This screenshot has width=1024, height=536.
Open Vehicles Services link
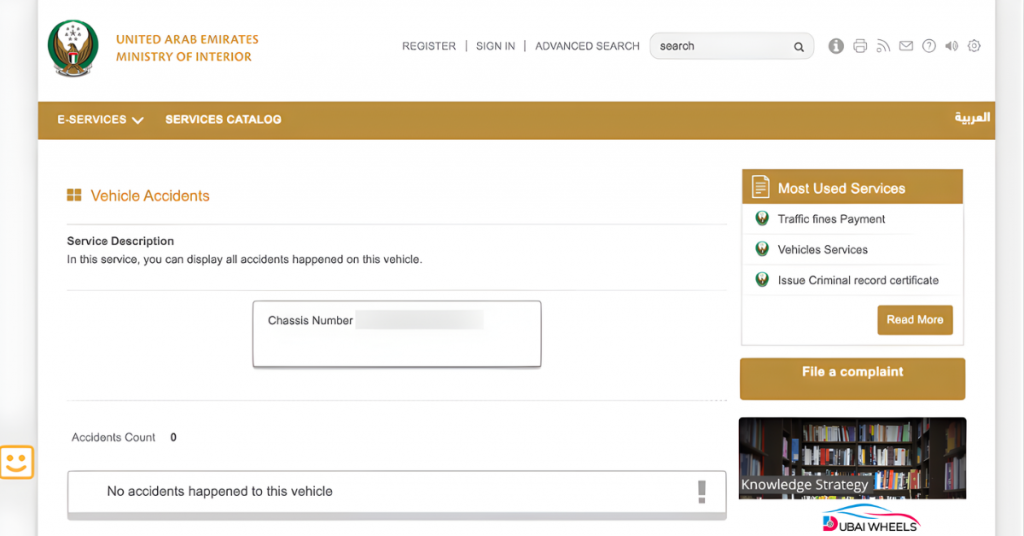tap(822, 250)
